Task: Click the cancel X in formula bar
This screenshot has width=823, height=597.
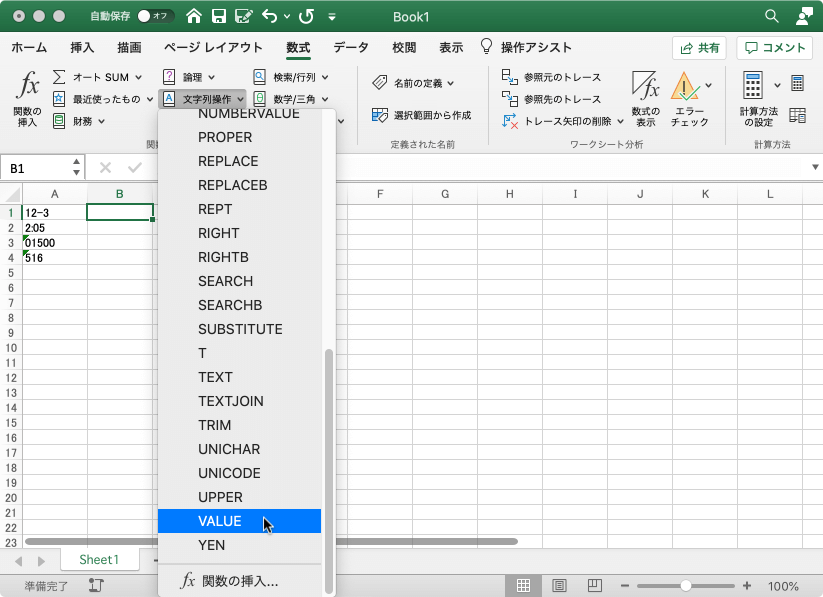Action: (x=105, y=167)
